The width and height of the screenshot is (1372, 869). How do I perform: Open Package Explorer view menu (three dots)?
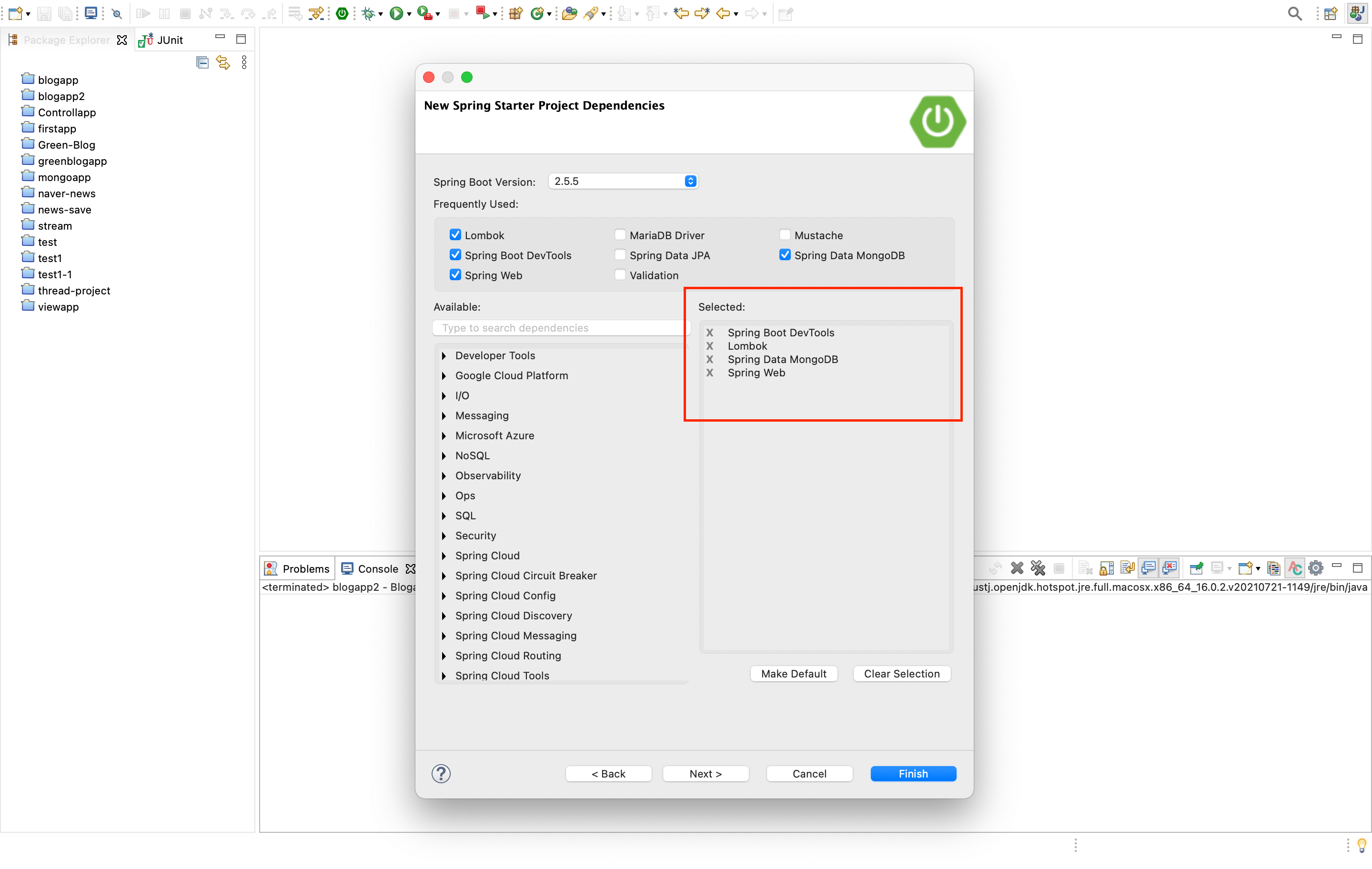[244, 62]
